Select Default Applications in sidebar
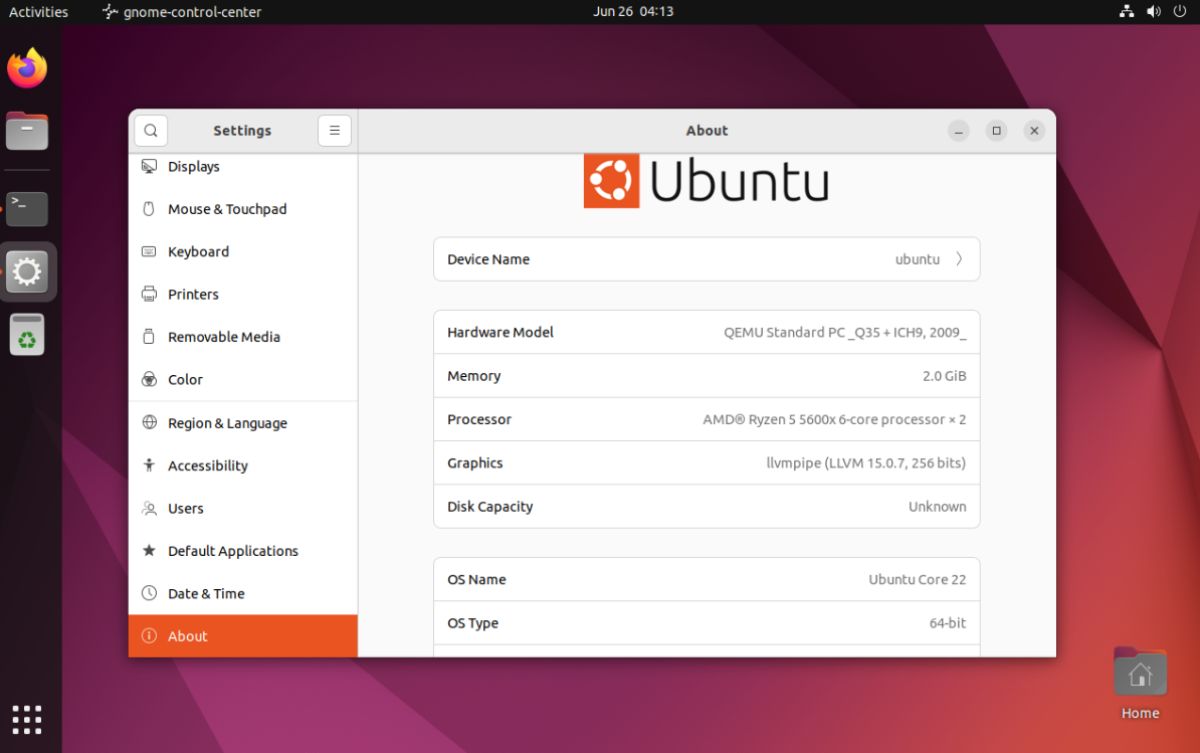 click(232, 550)
